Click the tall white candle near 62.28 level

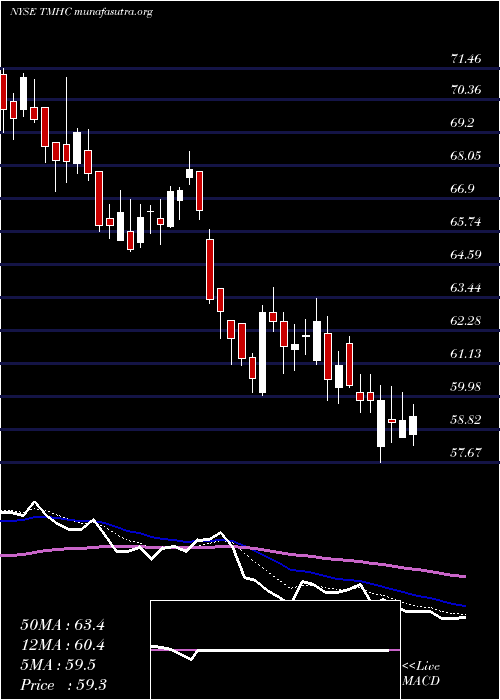(262, 353)
